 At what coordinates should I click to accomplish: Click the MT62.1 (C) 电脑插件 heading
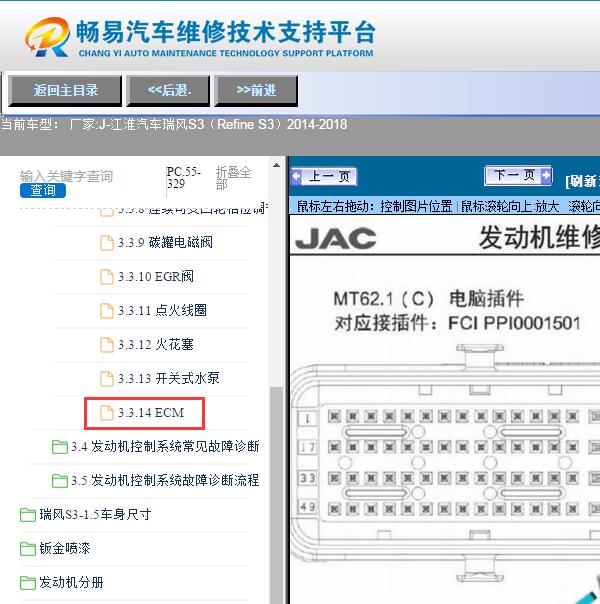(x=428, y=299)
